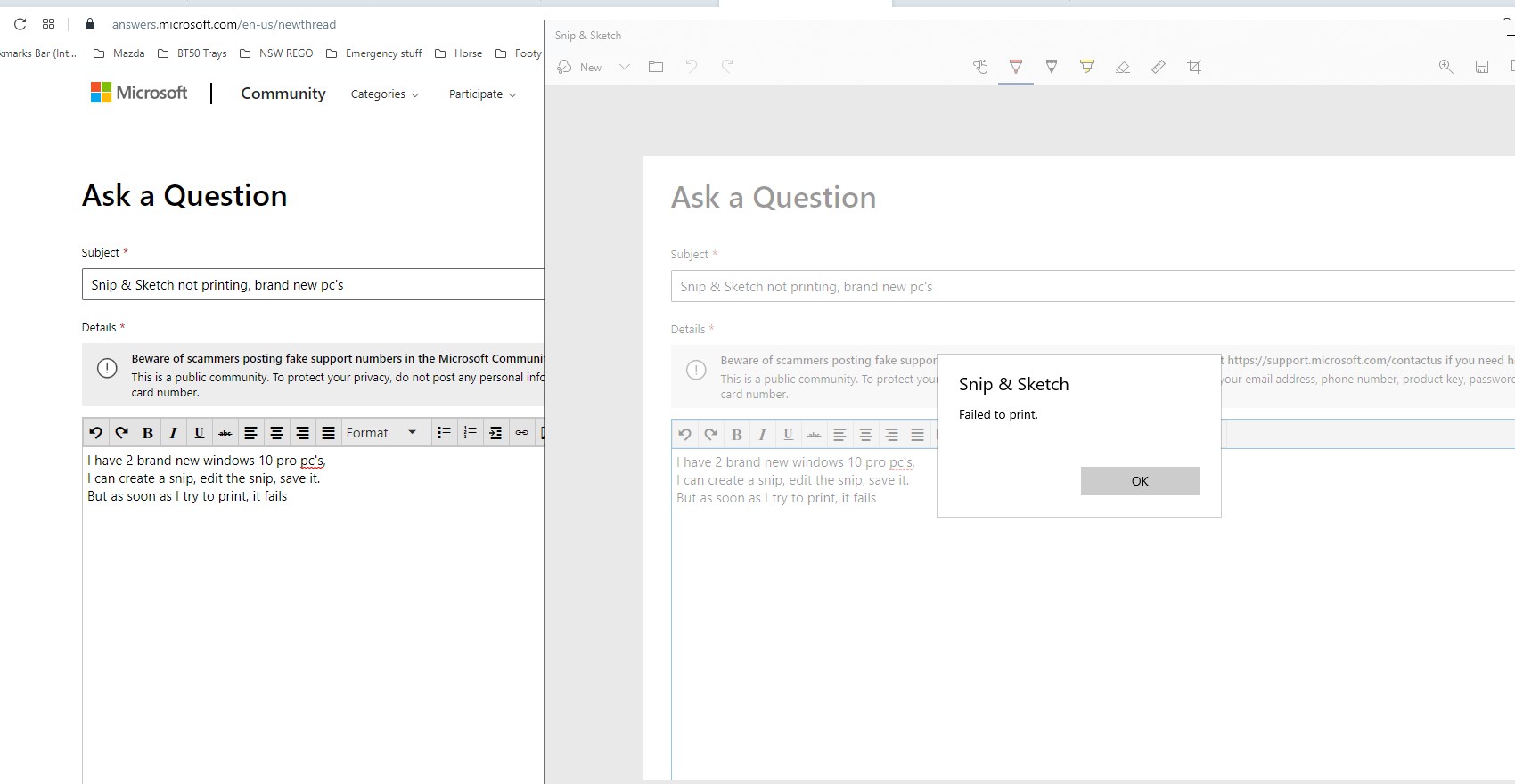Open file folder icon in Snip & Sketch

coord(656,67)
